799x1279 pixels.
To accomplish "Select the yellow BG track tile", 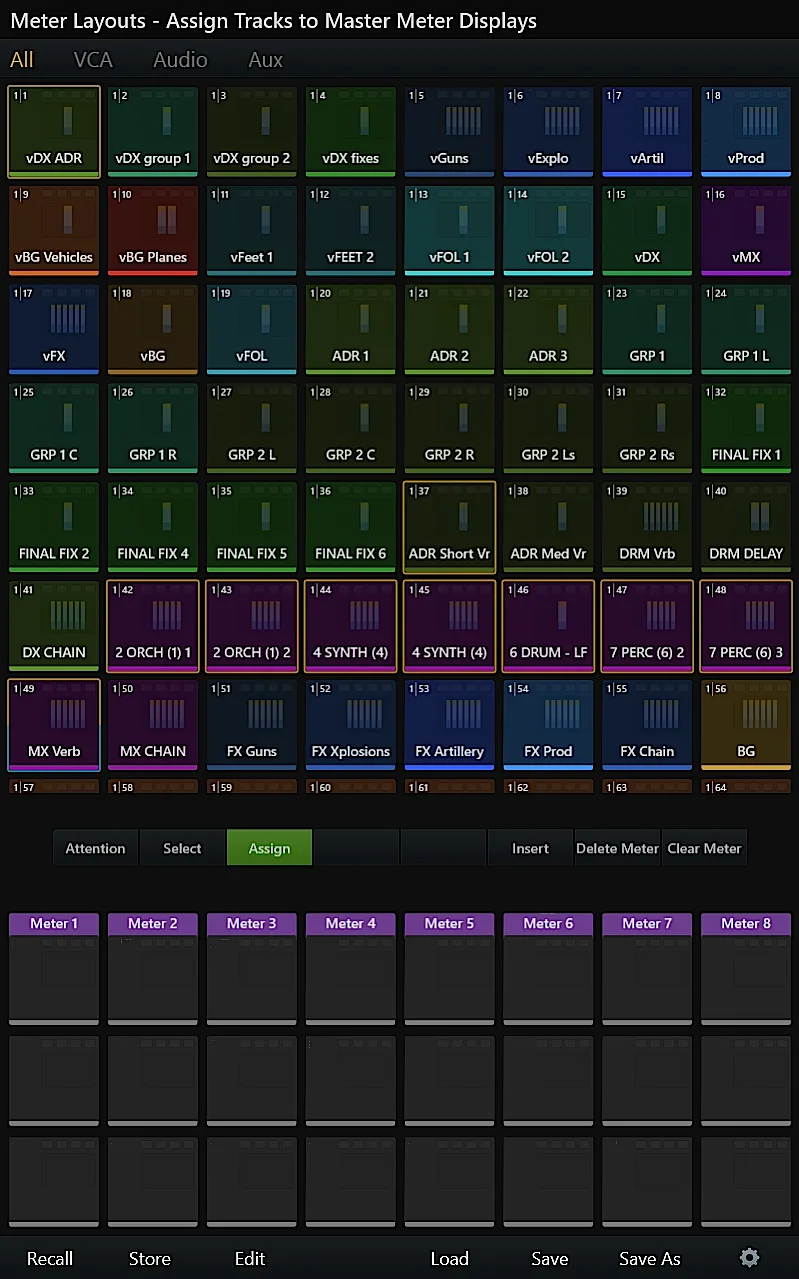I will click(746, 726).
